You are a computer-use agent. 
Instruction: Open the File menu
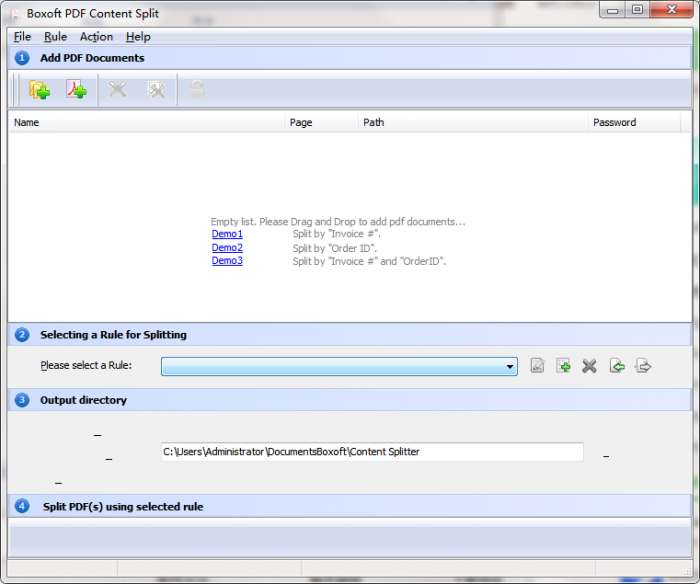(x=22, y=37)
